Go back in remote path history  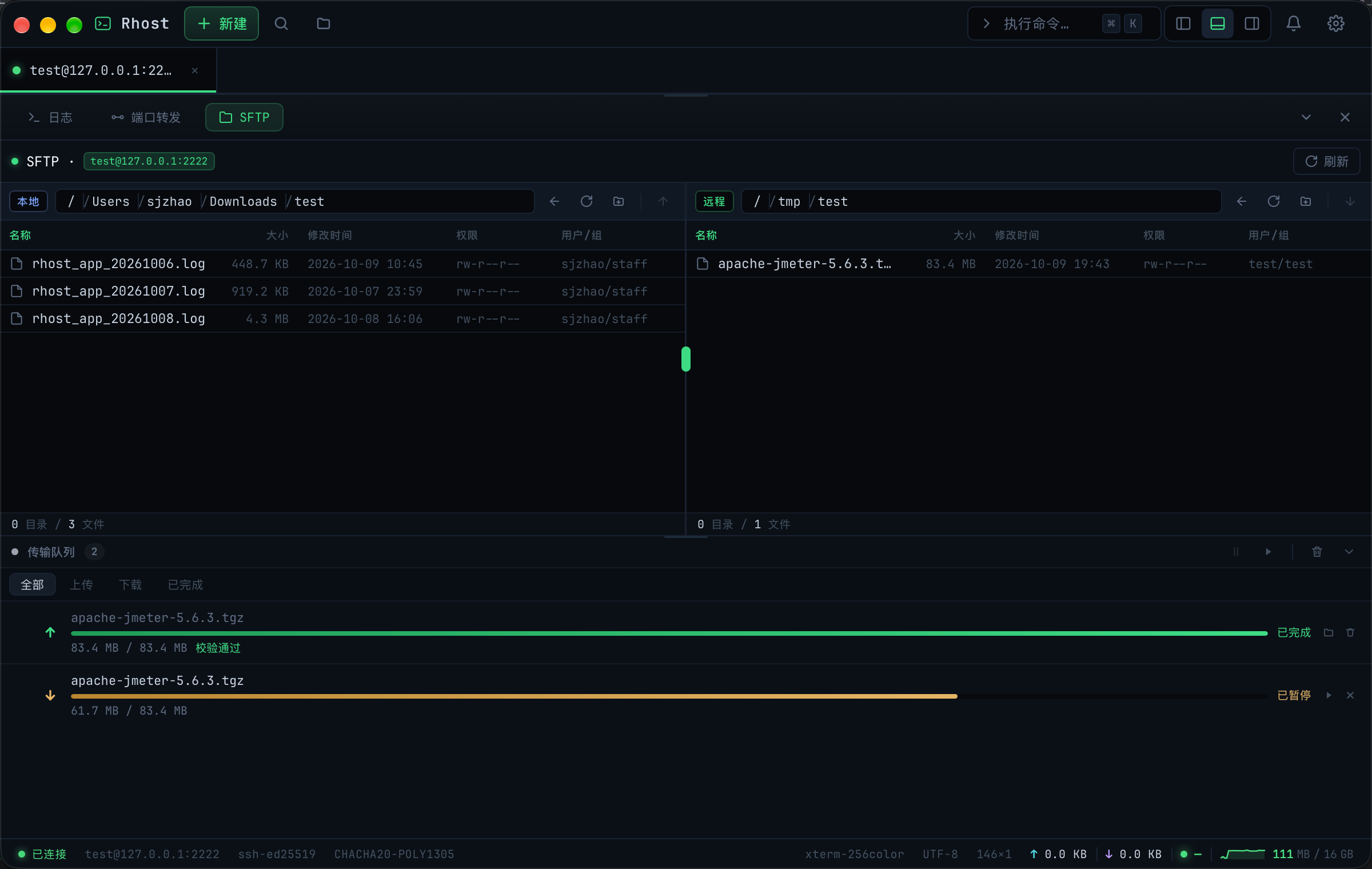pos(1242,201)
